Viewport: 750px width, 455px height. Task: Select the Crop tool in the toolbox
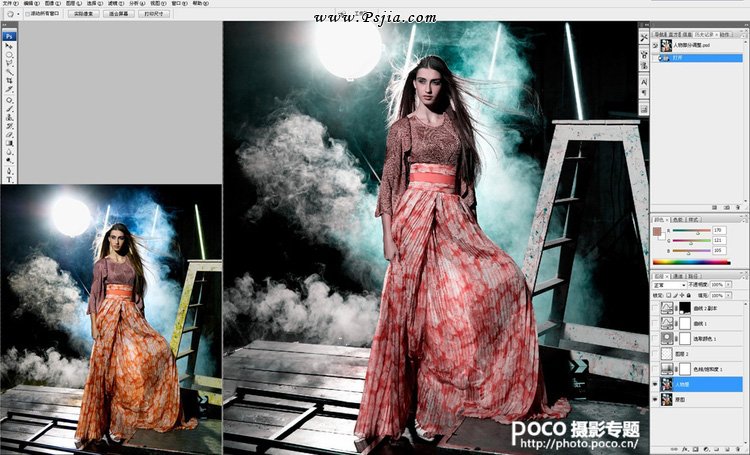tap(10, 81)
